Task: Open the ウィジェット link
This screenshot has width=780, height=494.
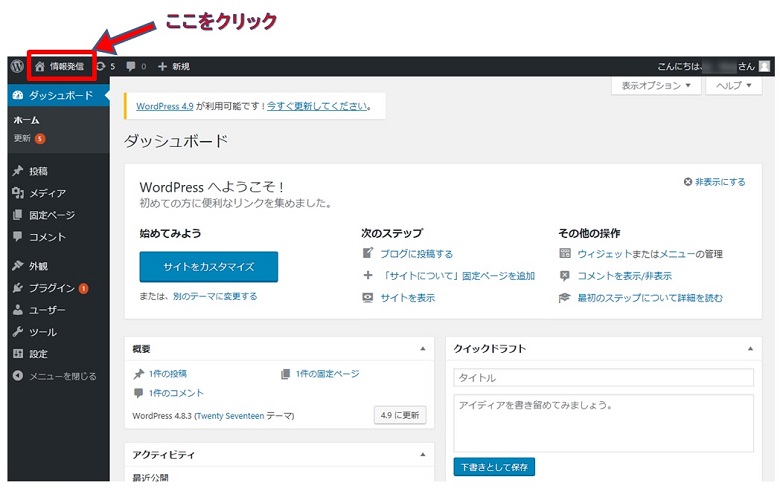Action: 603,254
